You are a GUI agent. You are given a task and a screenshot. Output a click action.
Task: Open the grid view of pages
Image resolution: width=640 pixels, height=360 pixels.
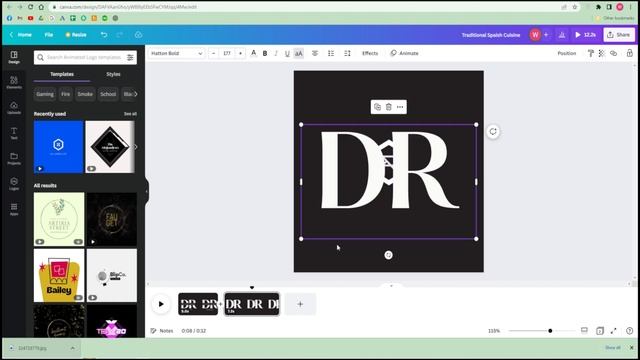(600, 331)
